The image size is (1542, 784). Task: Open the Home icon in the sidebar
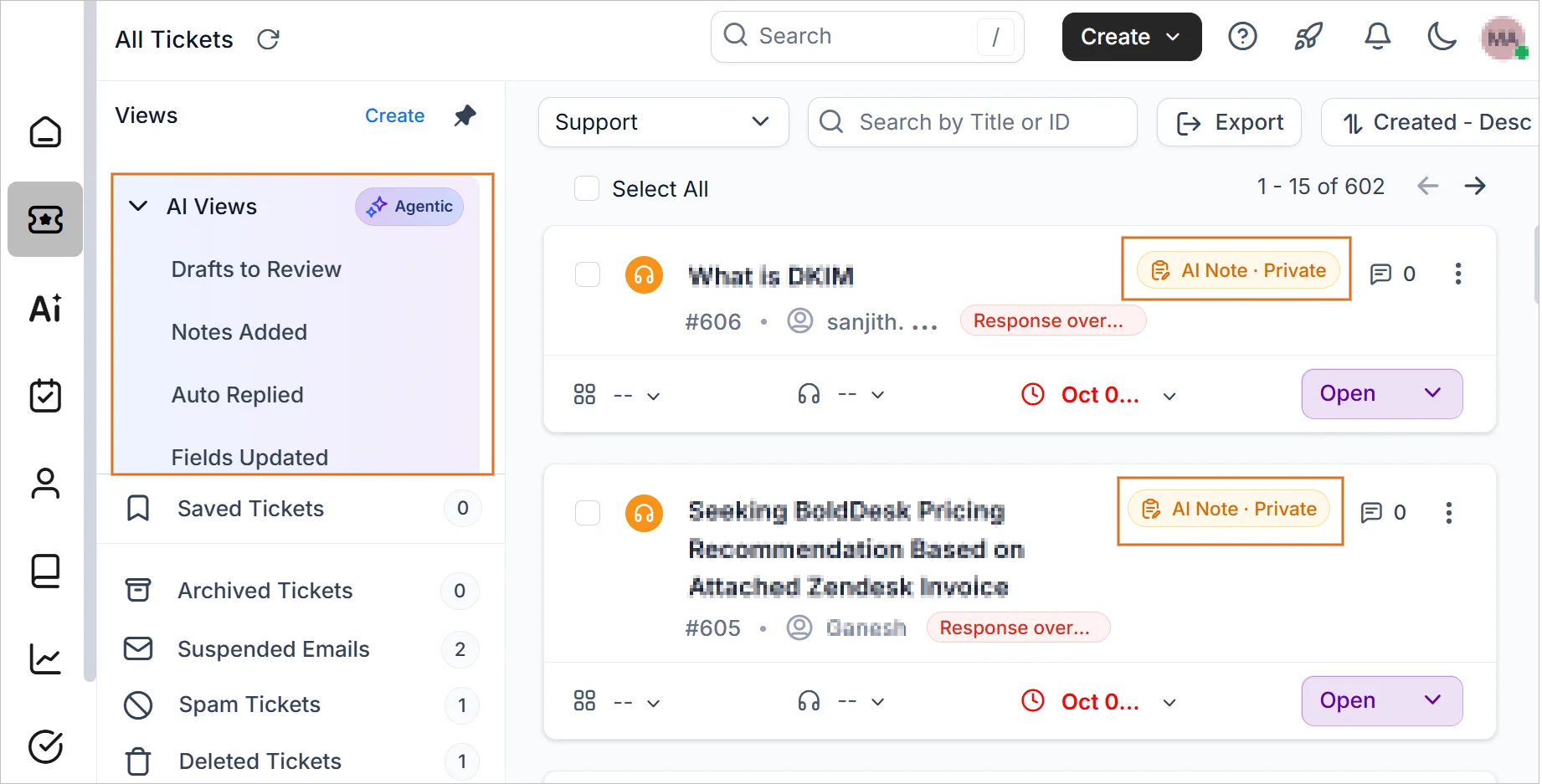[45, 131]
